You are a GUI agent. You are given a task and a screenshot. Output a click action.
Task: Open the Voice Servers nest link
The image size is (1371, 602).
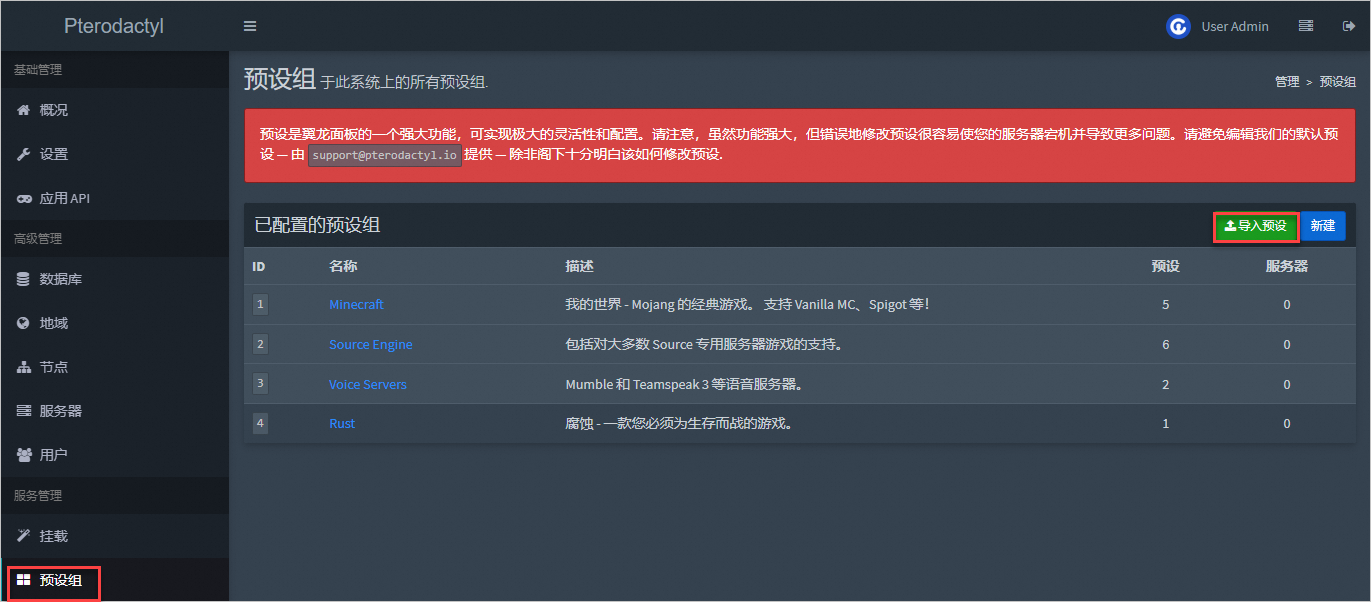coord(367,384)
